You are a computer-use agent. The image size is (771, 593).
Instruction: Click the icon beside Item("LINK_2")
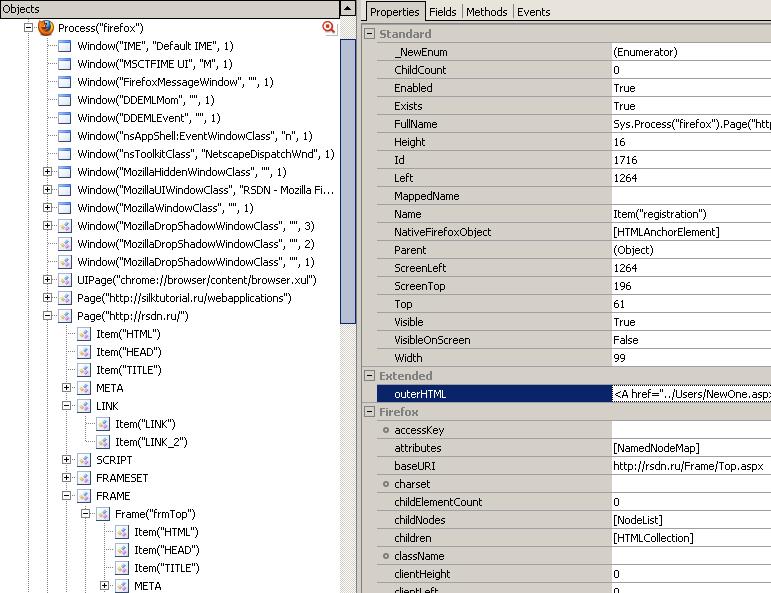pyautogui.click(x=102, y=442)
